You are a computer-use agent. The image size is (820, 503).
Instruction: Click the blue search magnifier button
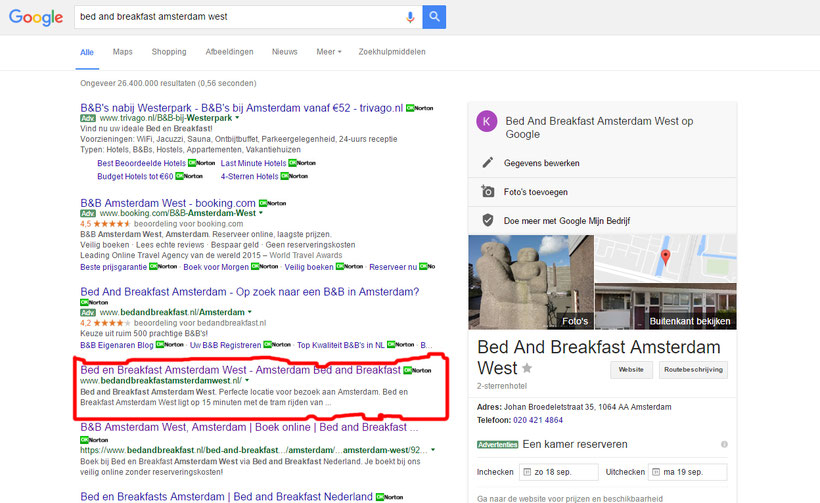coord(434,17)
